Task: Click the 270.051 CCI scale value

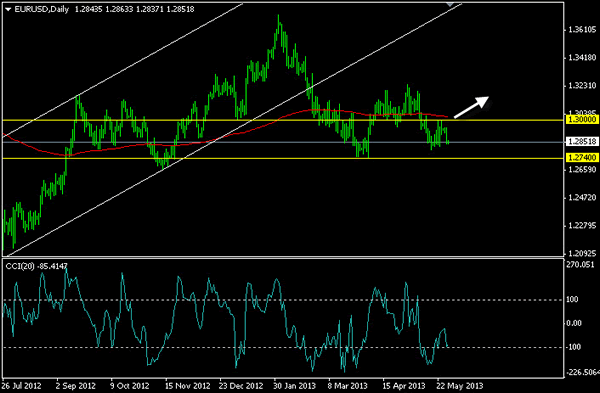Action: (580, 264)
